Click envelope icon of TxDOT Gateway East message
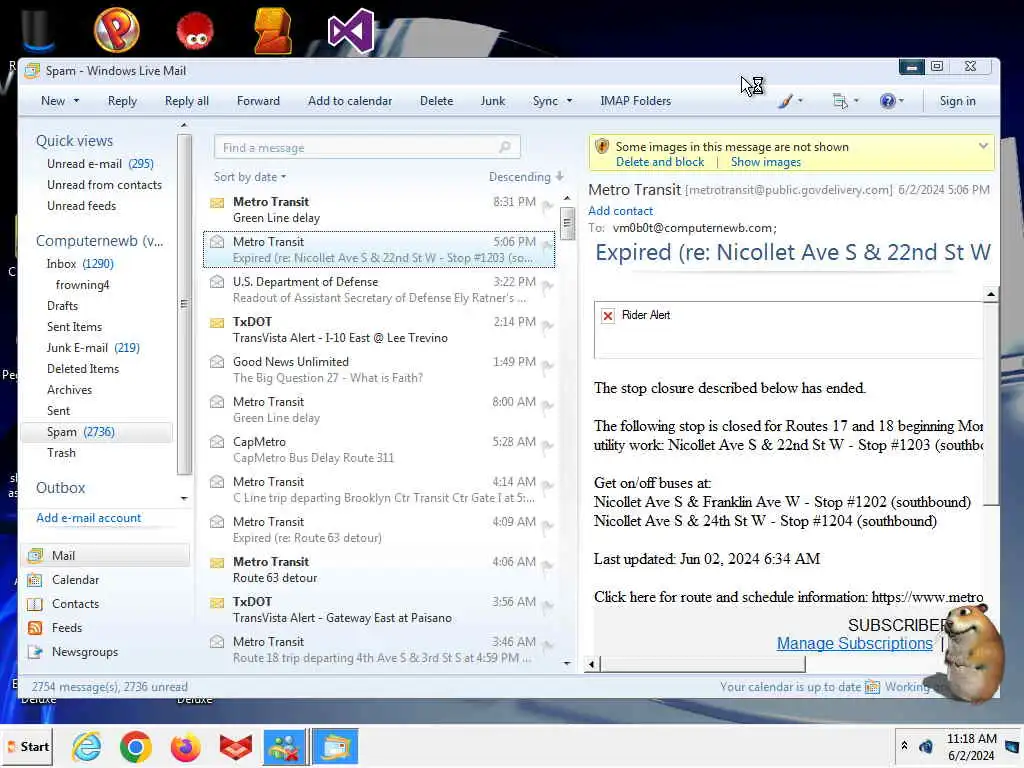This screenshot has height=768, width=1024. point(217,603)
